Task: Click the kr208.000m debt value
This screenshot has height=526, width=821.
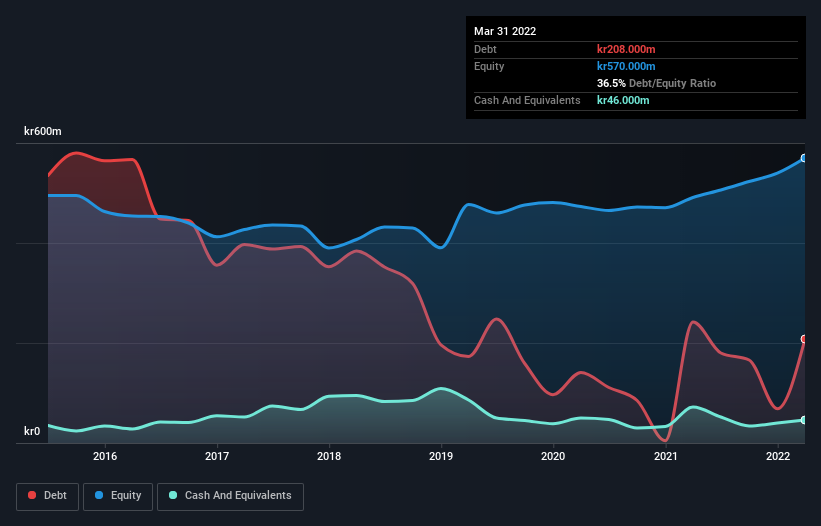Action: [626, 49]
